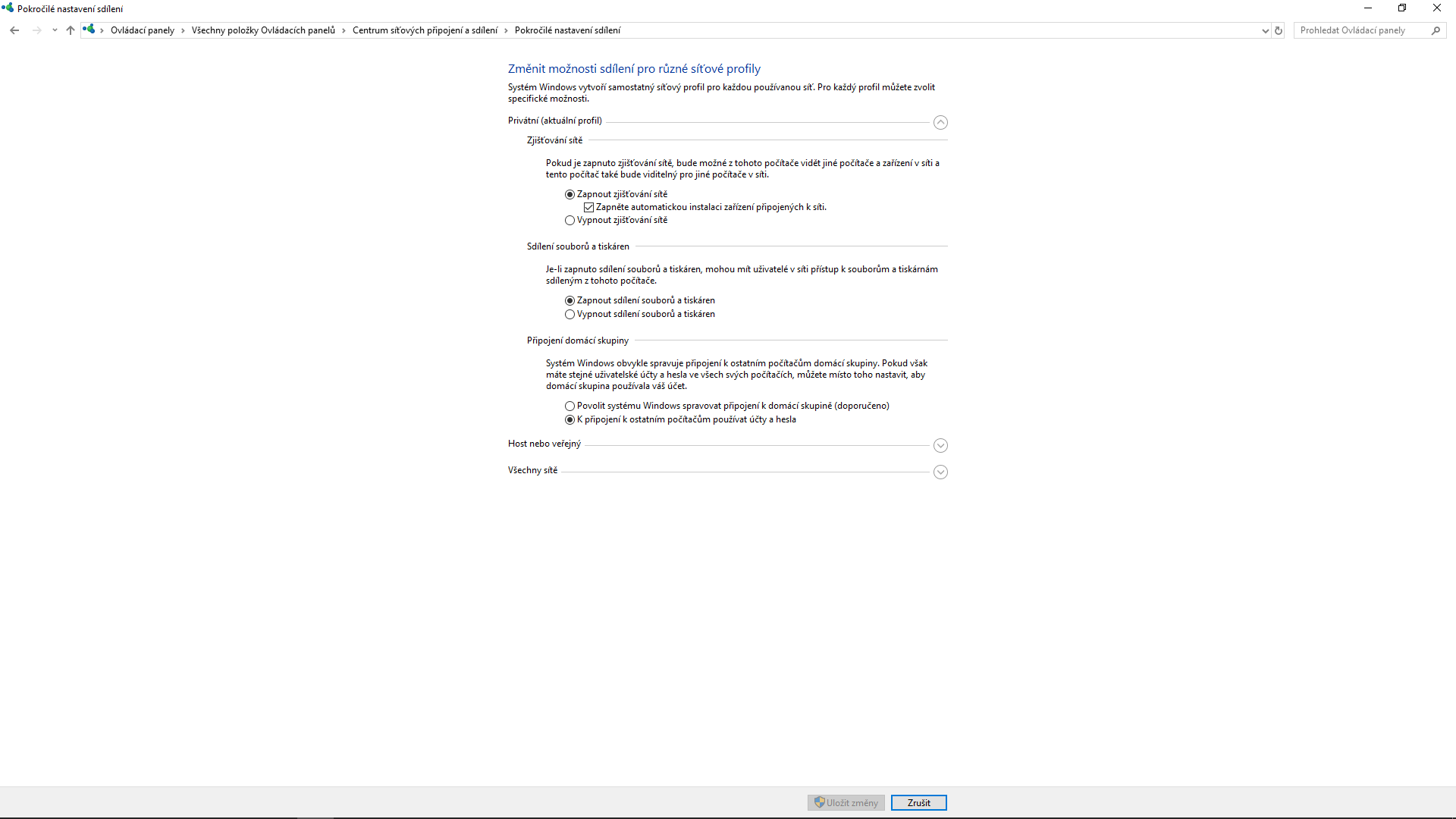Uncheck automatic installation of network devices
The width and height of the screenshot is (1456, 819).
point(588,207)
